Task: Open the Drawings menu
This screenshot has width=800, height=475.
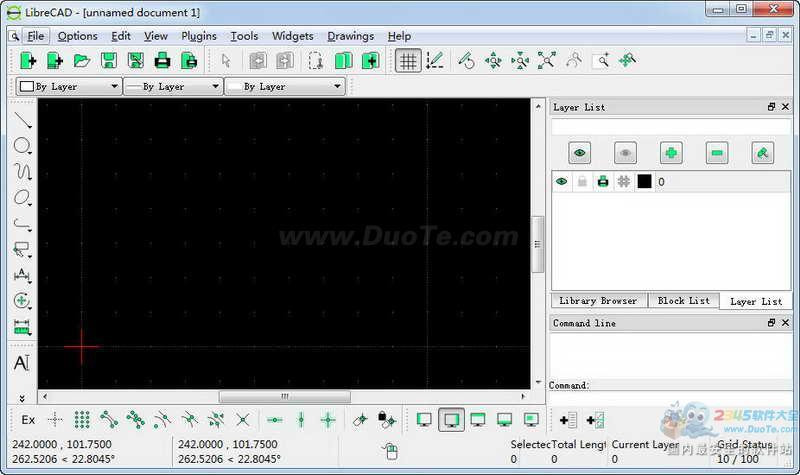Action: tap(351, 36)
